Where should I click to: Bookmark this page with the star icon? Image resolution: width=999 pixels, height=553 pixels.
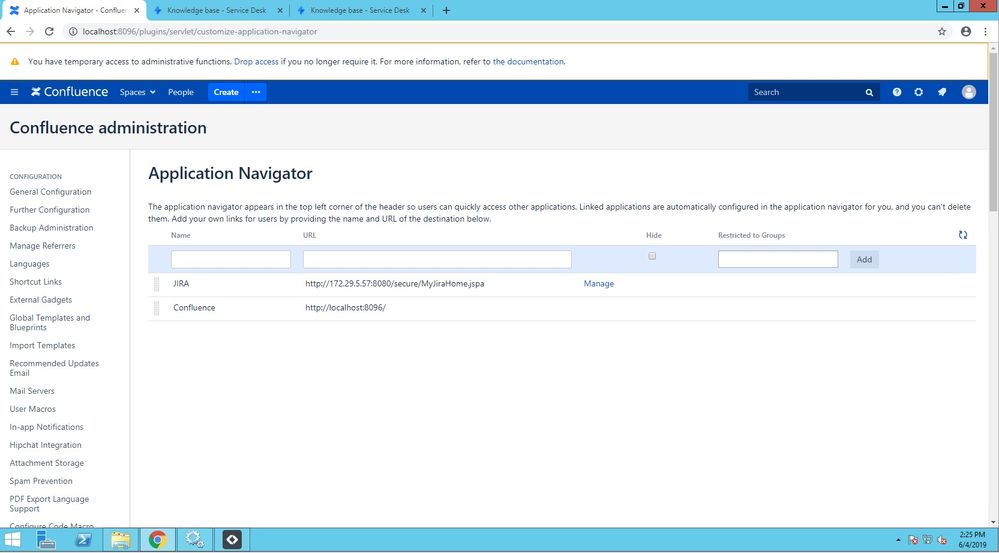(x=942, y=31)
